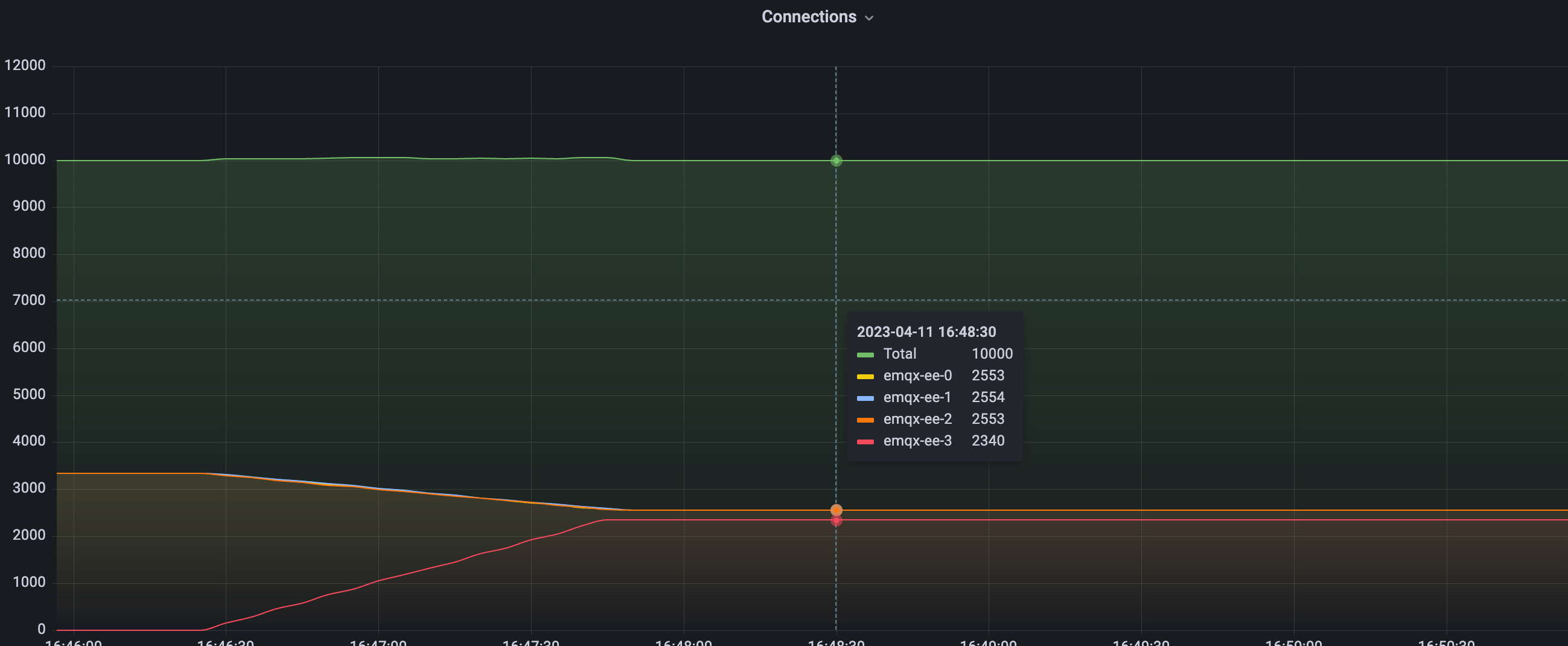
Task: Click the orange emqx-ee-2 color swatch
Action: (x=865, y=420)
